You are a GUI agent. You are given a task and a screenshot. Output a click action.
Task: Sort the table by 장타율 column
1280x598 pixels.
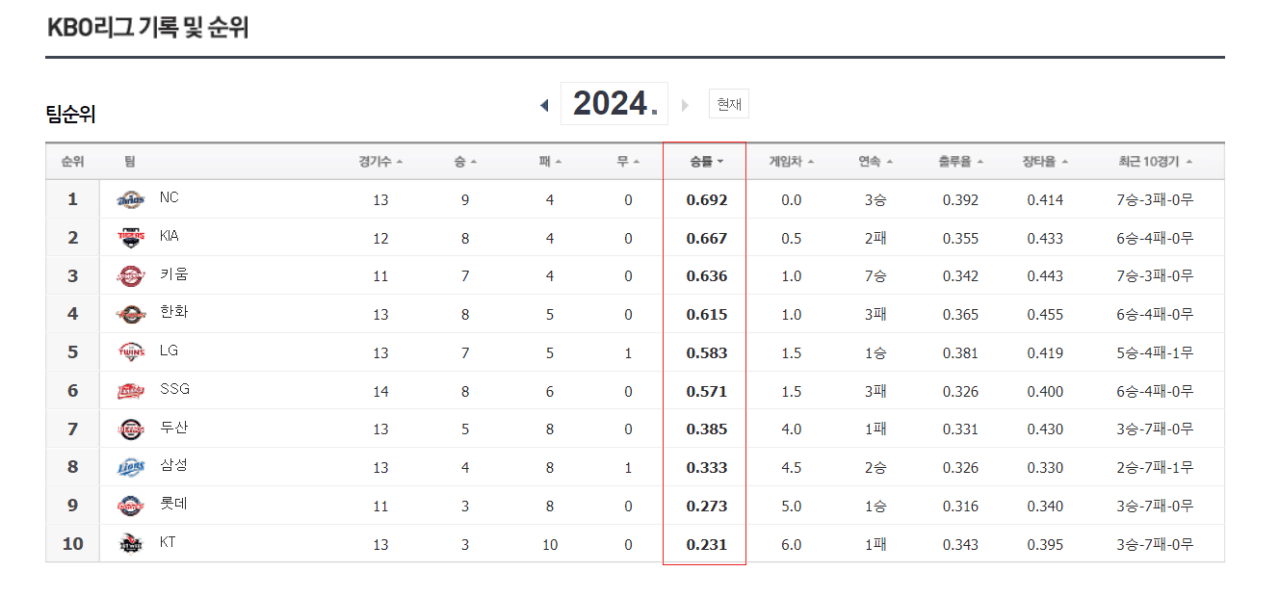pyautogui.click(x=1045, y=162)
